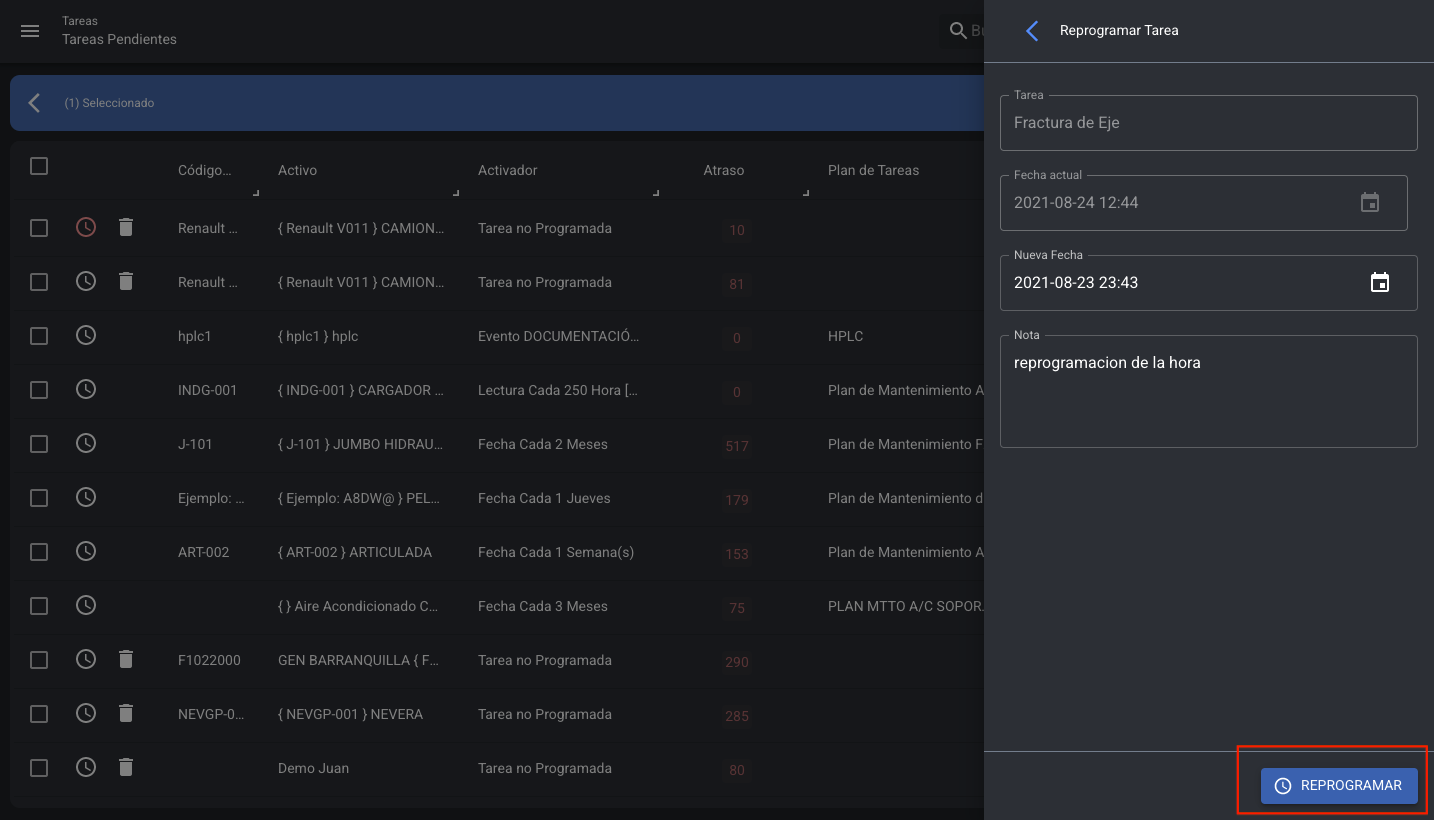Click the reschedule clock icon for J-101 row
Screen dimensions: 1434x820
86,444
